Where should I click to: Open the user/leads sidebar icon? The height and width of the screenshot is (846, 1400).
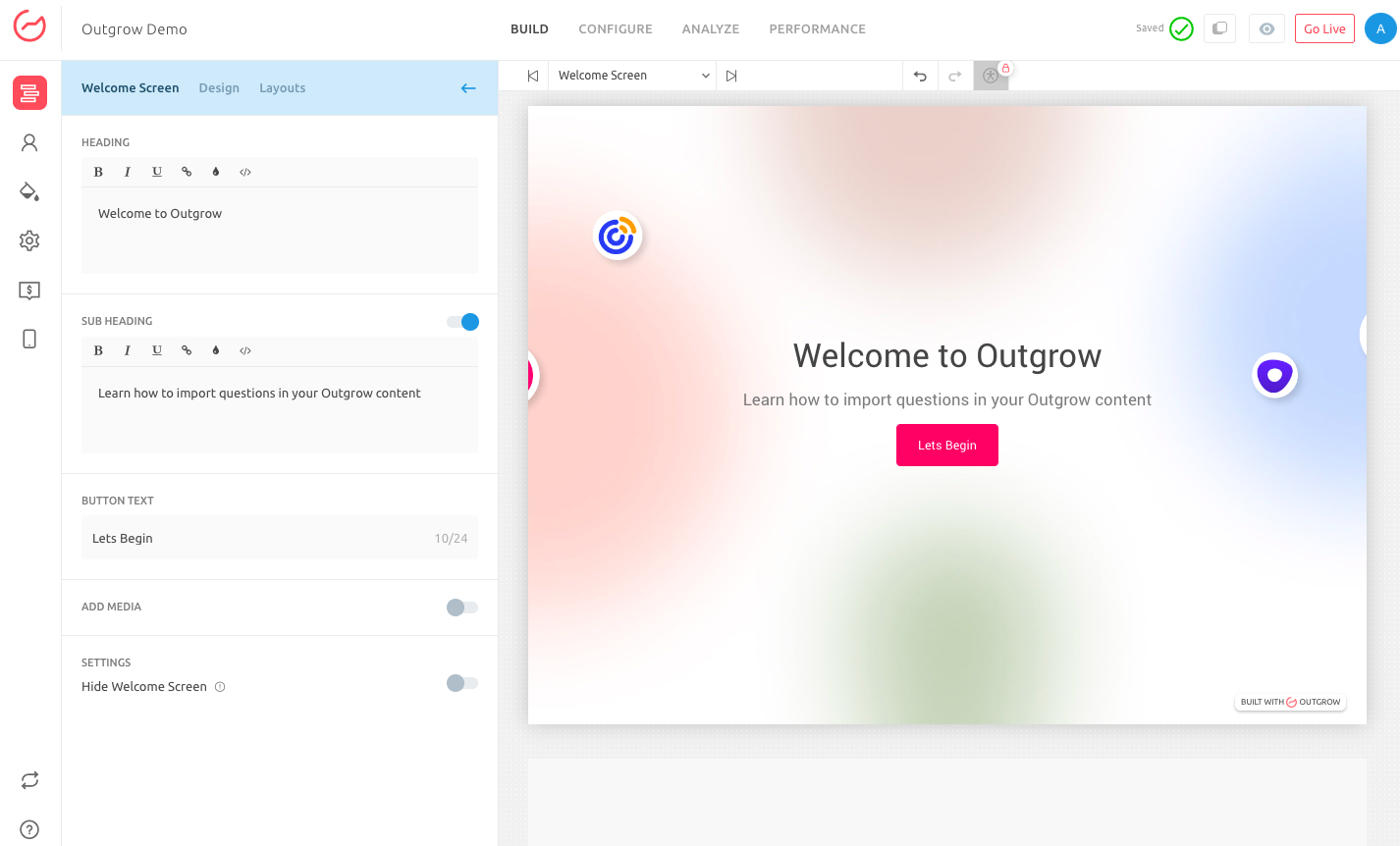click(x=29, y=143)
